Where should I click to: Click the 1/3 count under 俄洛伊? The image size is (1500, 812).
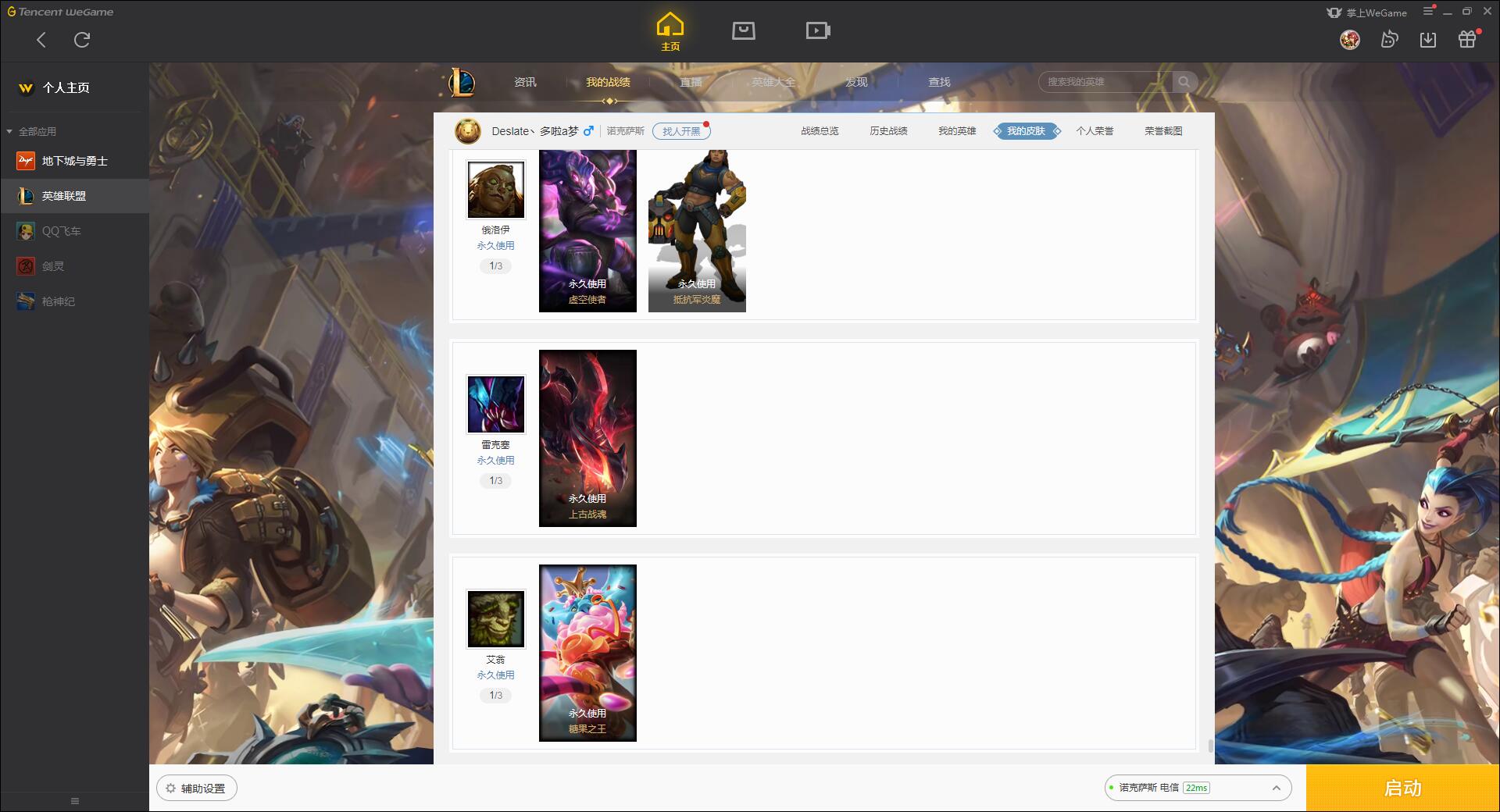pyautogui.click(x=496, y=266)
